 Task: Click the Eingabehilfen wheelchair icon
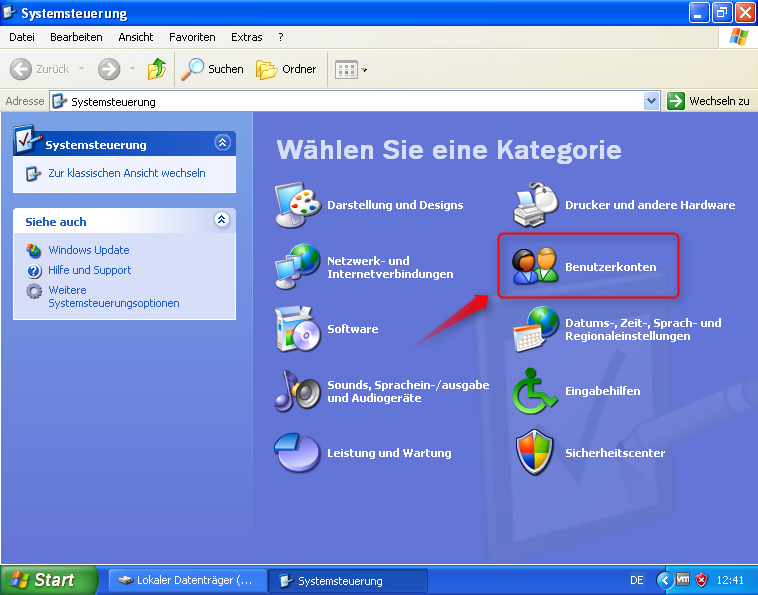[535, 391]
